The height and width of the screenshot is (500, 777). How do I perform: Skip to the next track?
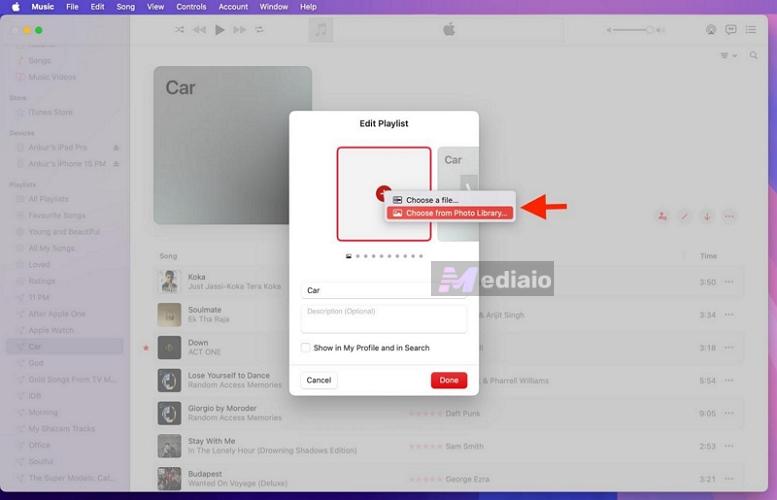tap(240, 30)
